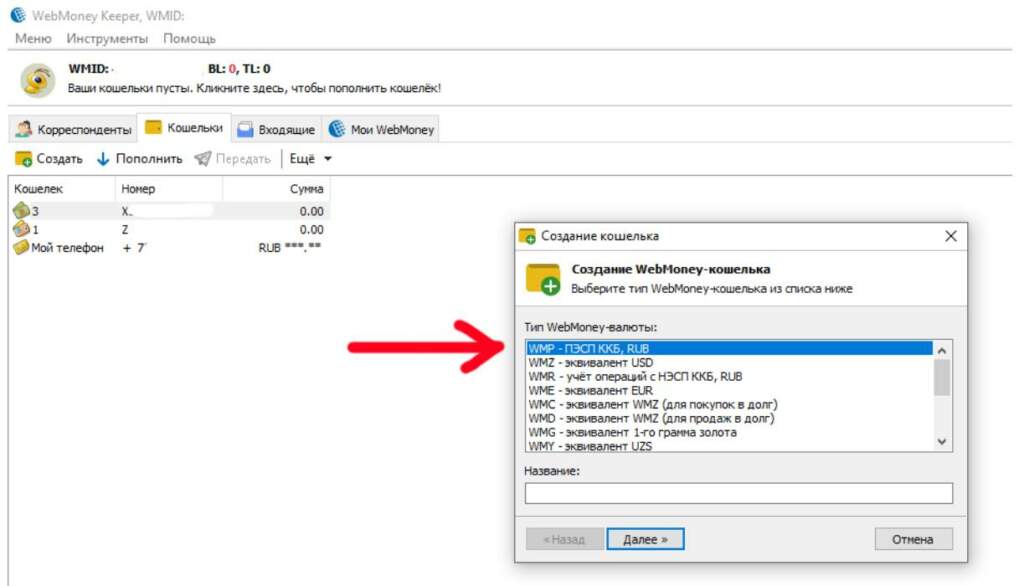The image size is (1024, 586).
Task: Click the Мой телефон wallet icon
Action: [21, 247]
